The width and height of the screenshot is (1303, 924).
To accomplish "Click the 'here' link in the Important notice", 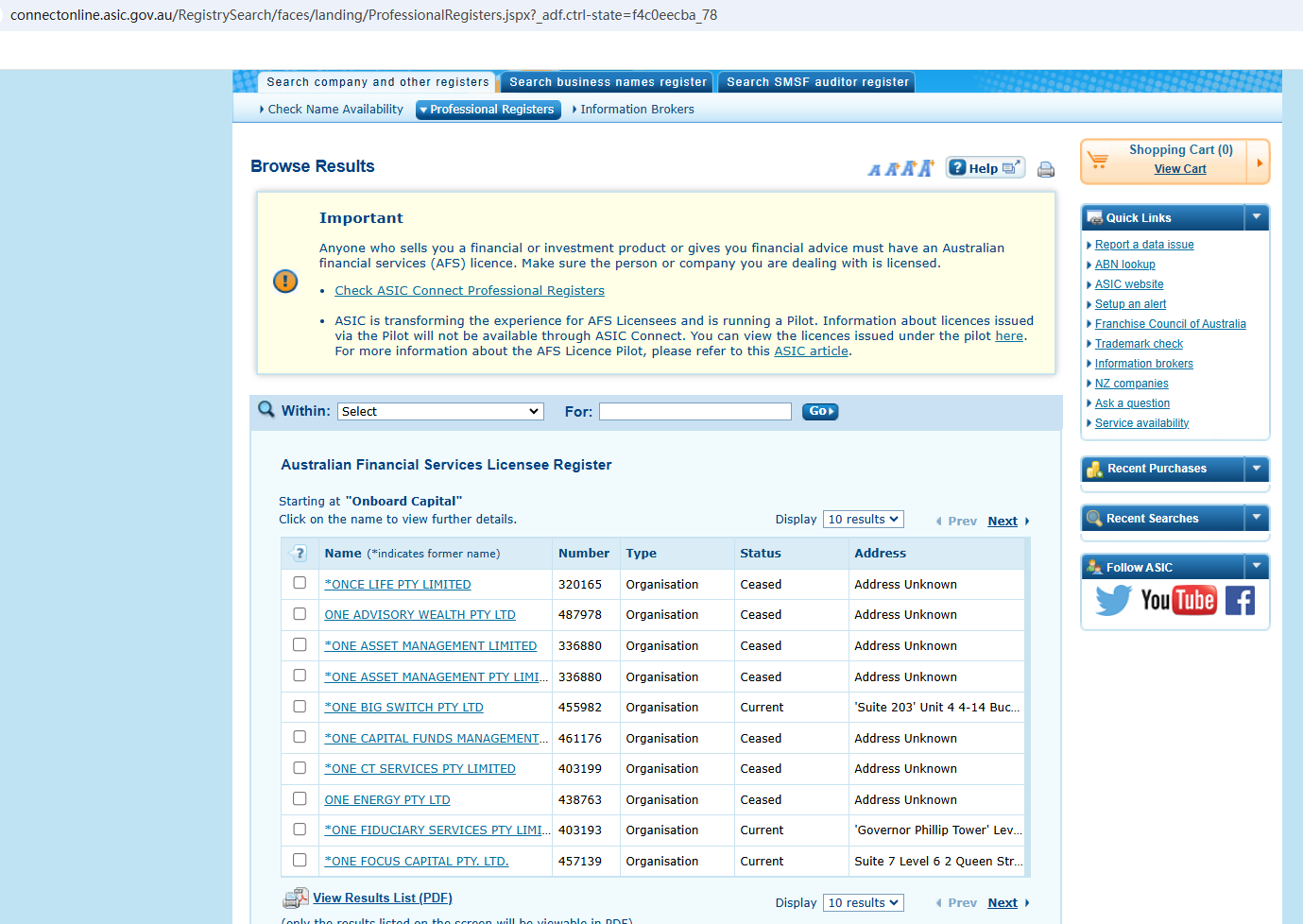I will coord(1009,336).
